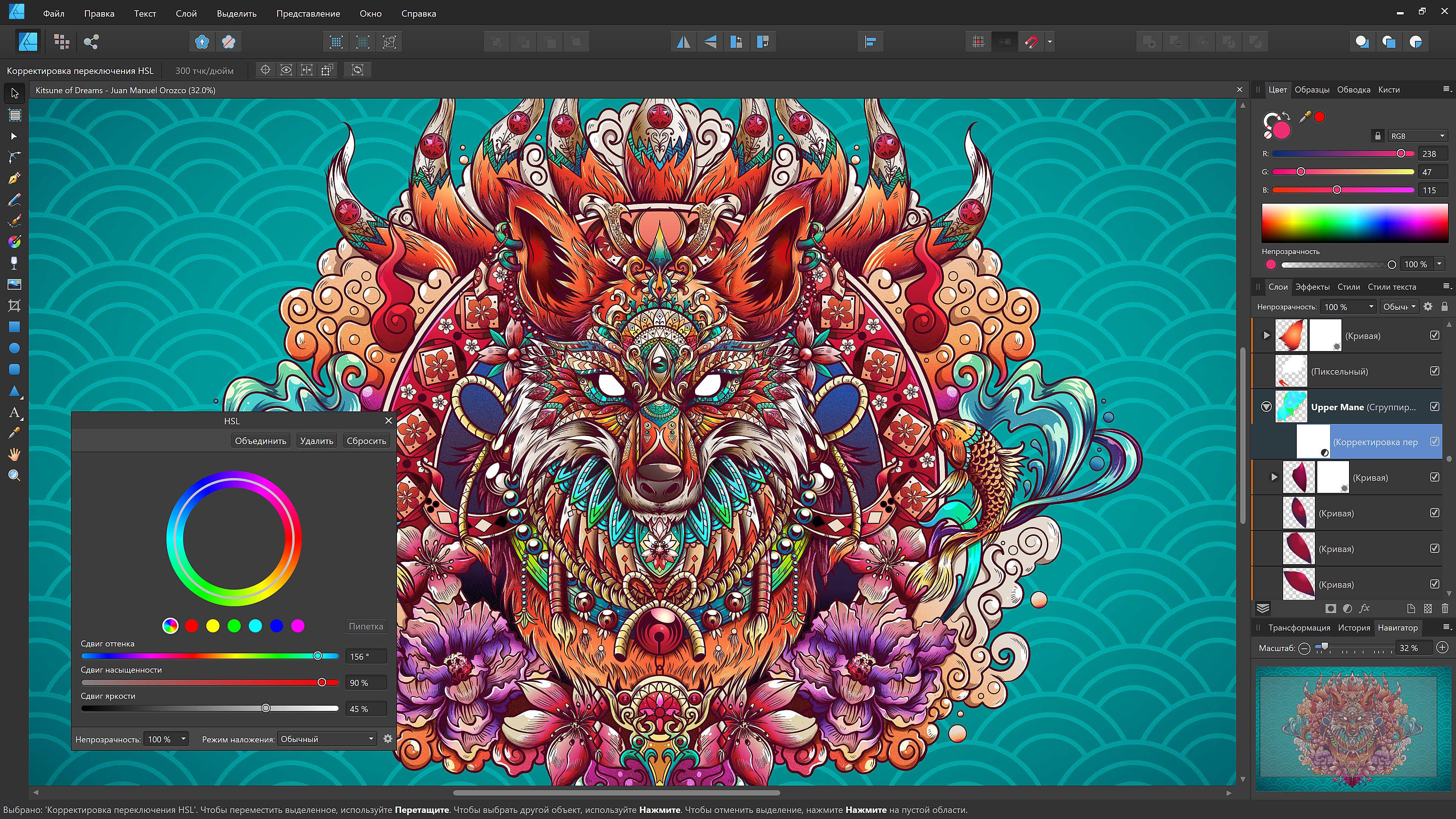Select the Move tool arrow

click(15, 93)
